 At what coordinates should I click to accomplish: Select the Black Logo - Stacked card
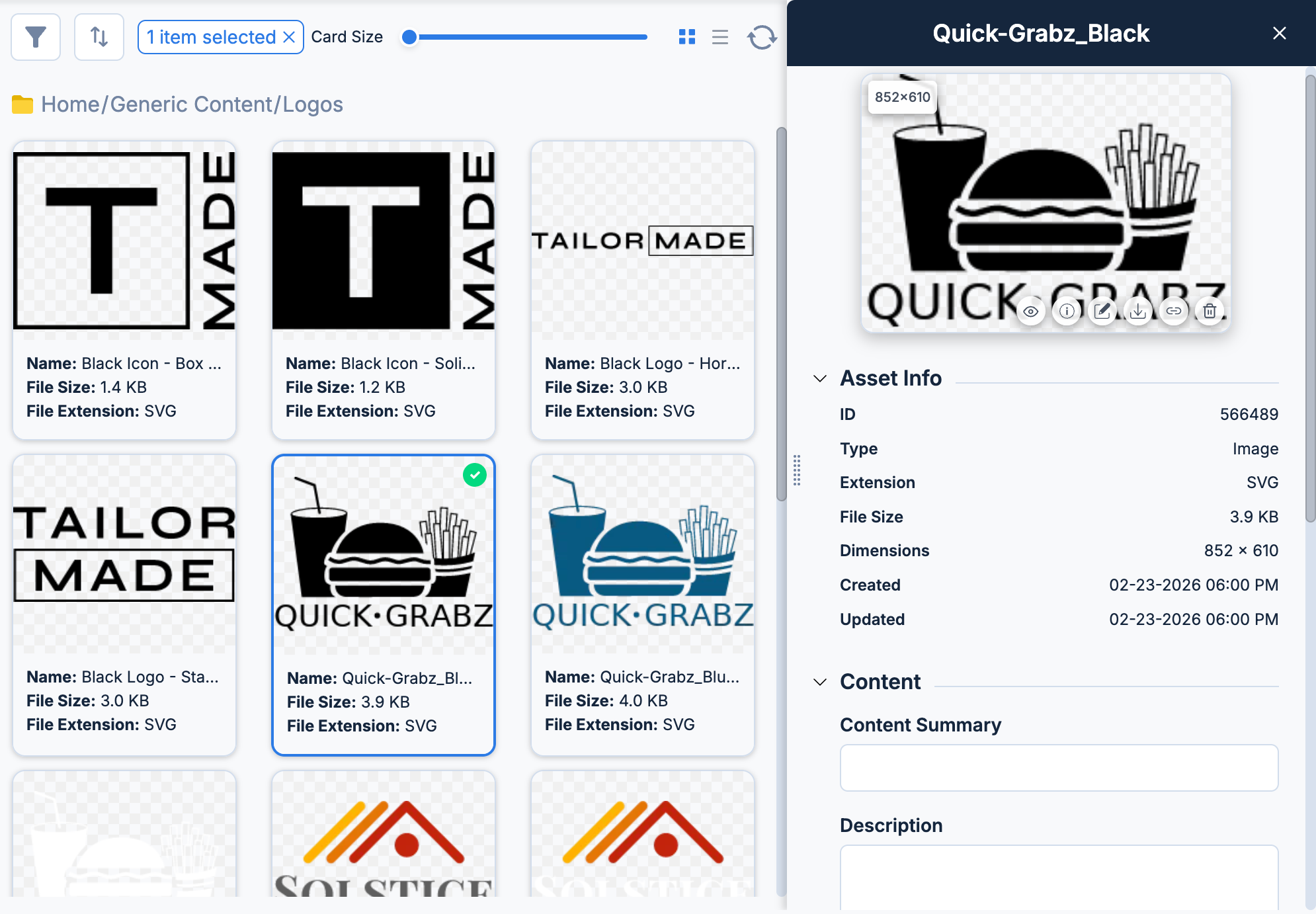coord(124,604)
